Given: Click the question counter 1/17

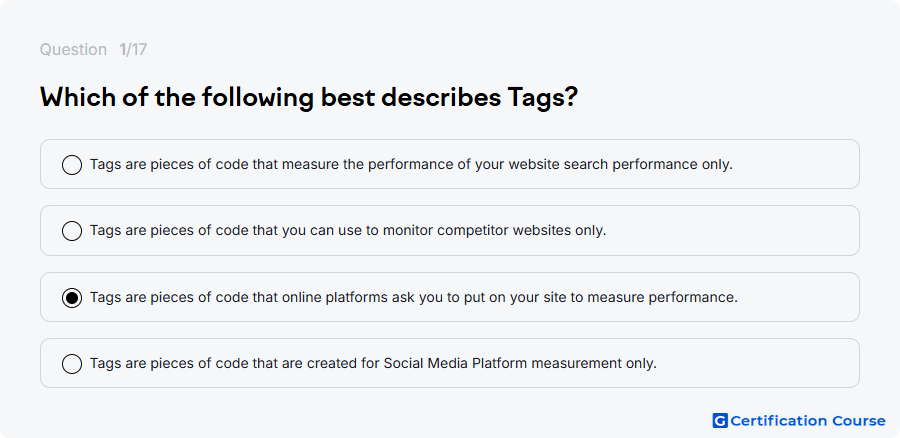Looking at the screenshot, I should [133, 50].
